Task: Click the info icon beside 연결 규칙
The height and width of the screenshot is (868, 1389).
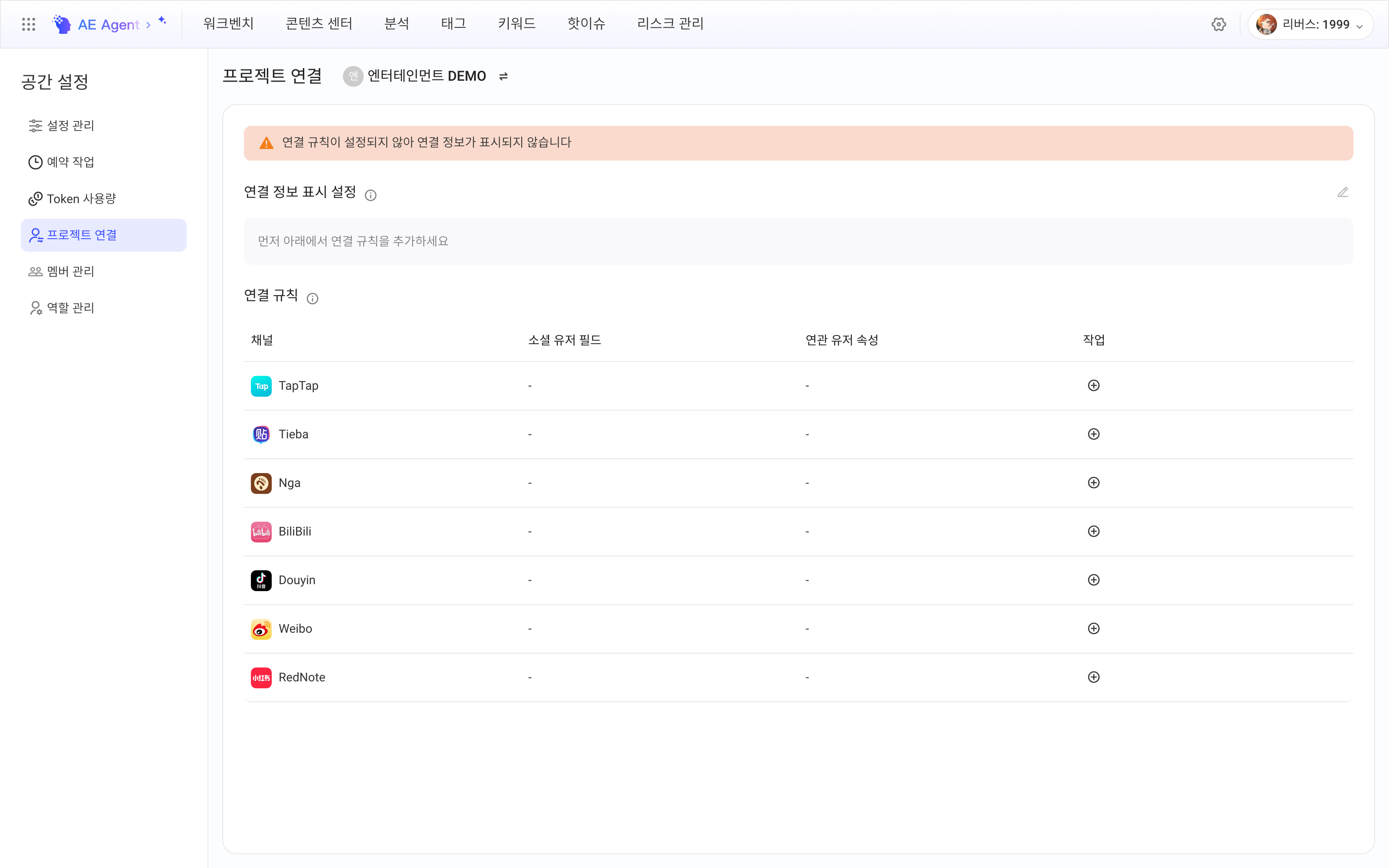Action: pyautogui.click(x=312, y=299)
